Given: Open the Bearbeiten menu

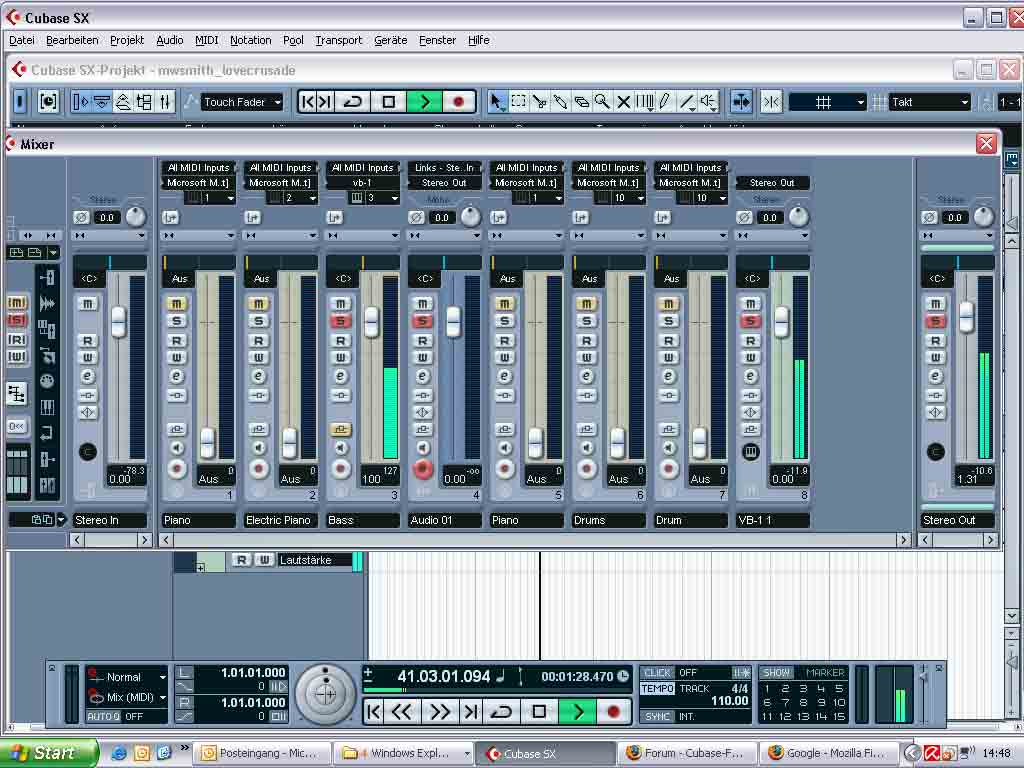Looking at the screenshot, I should (x=72, y=40).
